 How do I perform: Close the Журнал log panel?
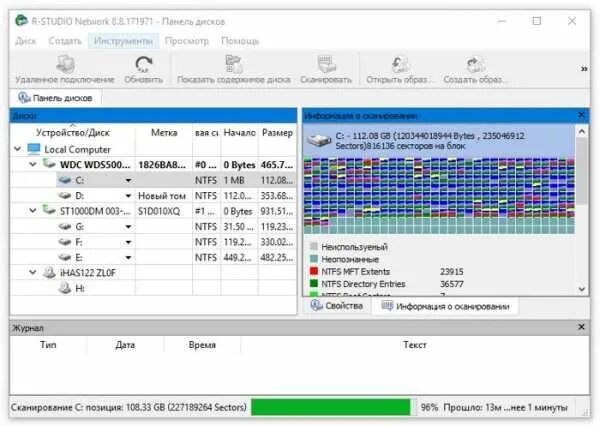[x=581, y=327]
